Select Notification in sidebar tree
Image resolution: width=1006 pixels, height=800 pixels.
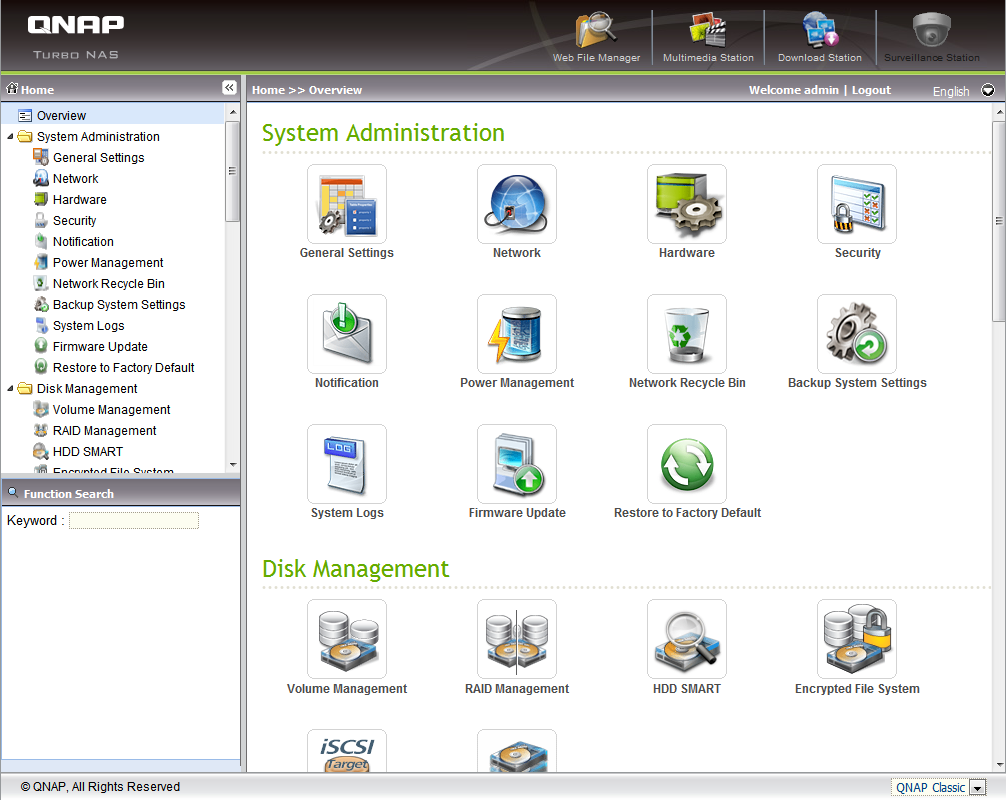tap(83, 242)
